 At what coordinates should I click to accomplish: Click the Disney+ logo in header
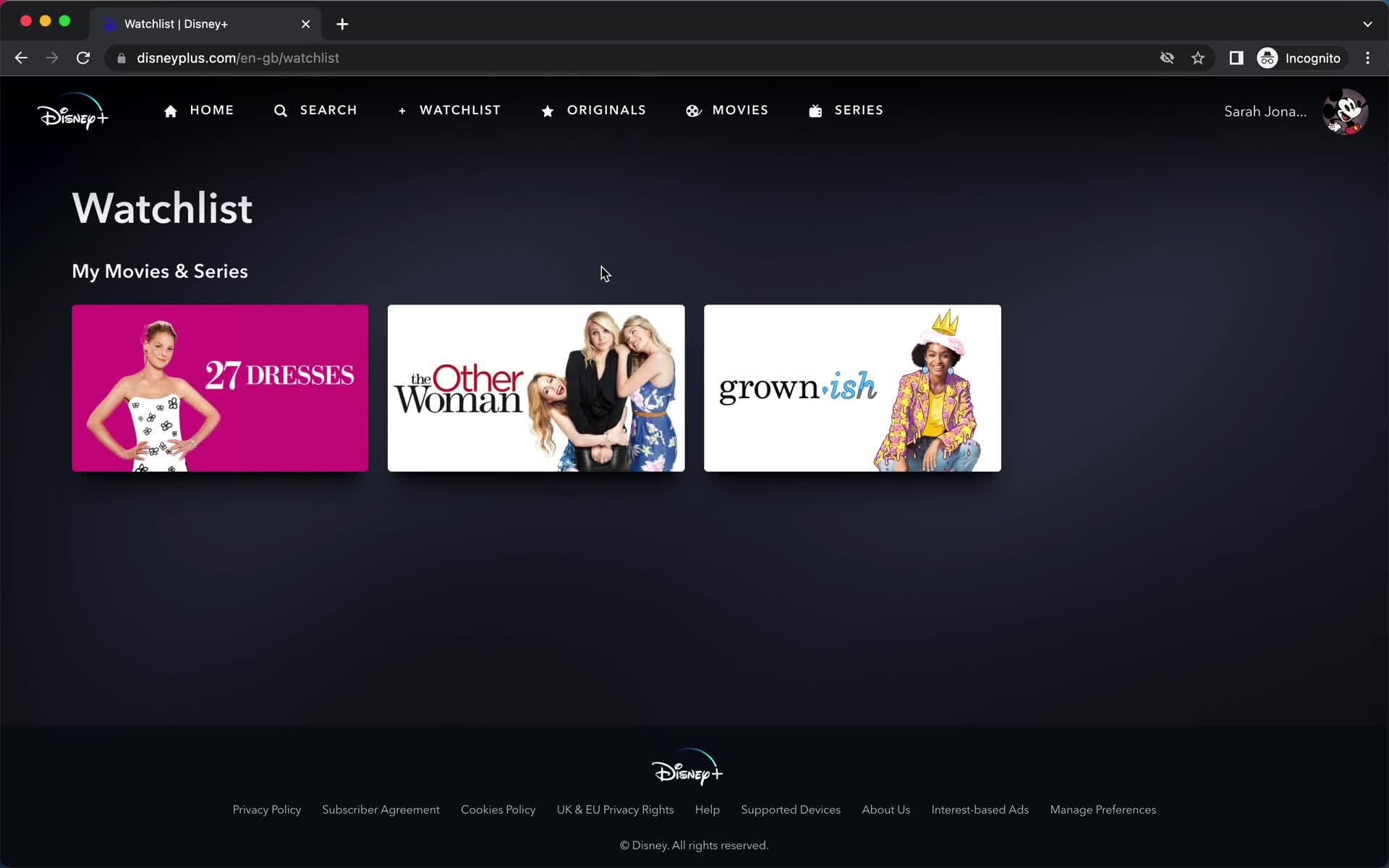pos(72,111)
